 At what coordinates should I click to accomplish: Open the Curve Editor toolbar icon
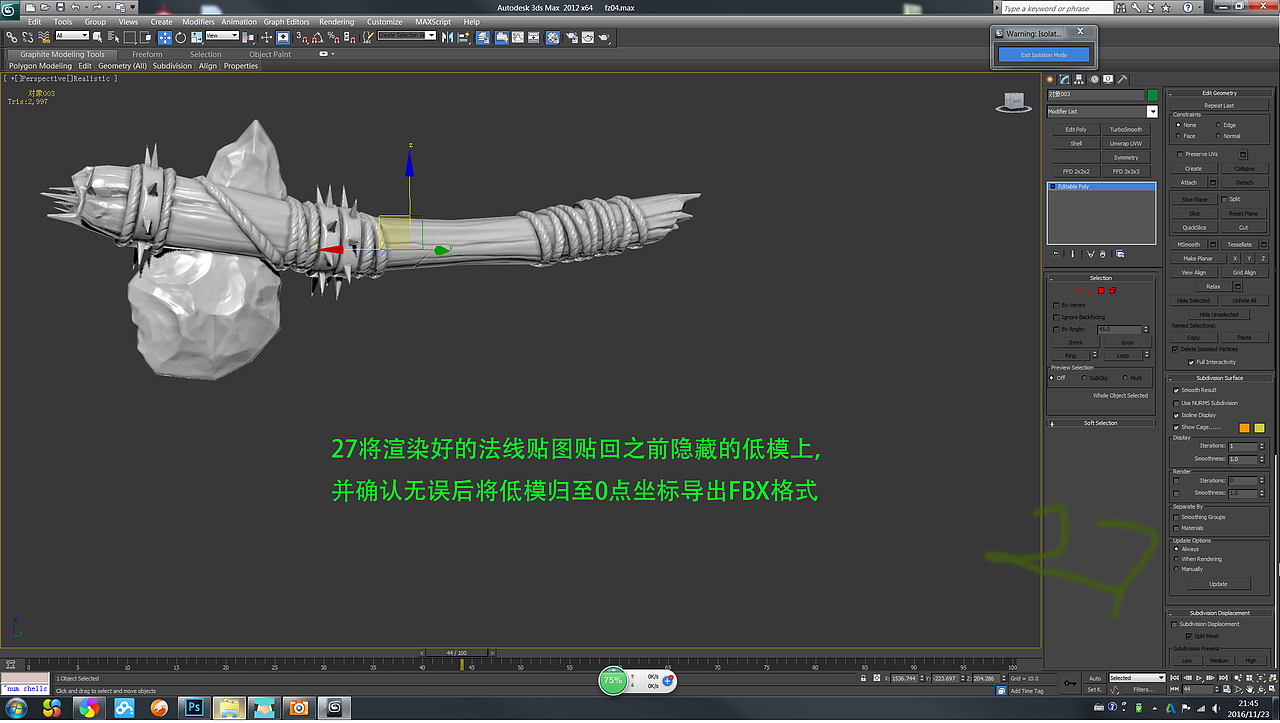(x=518, y=38)
